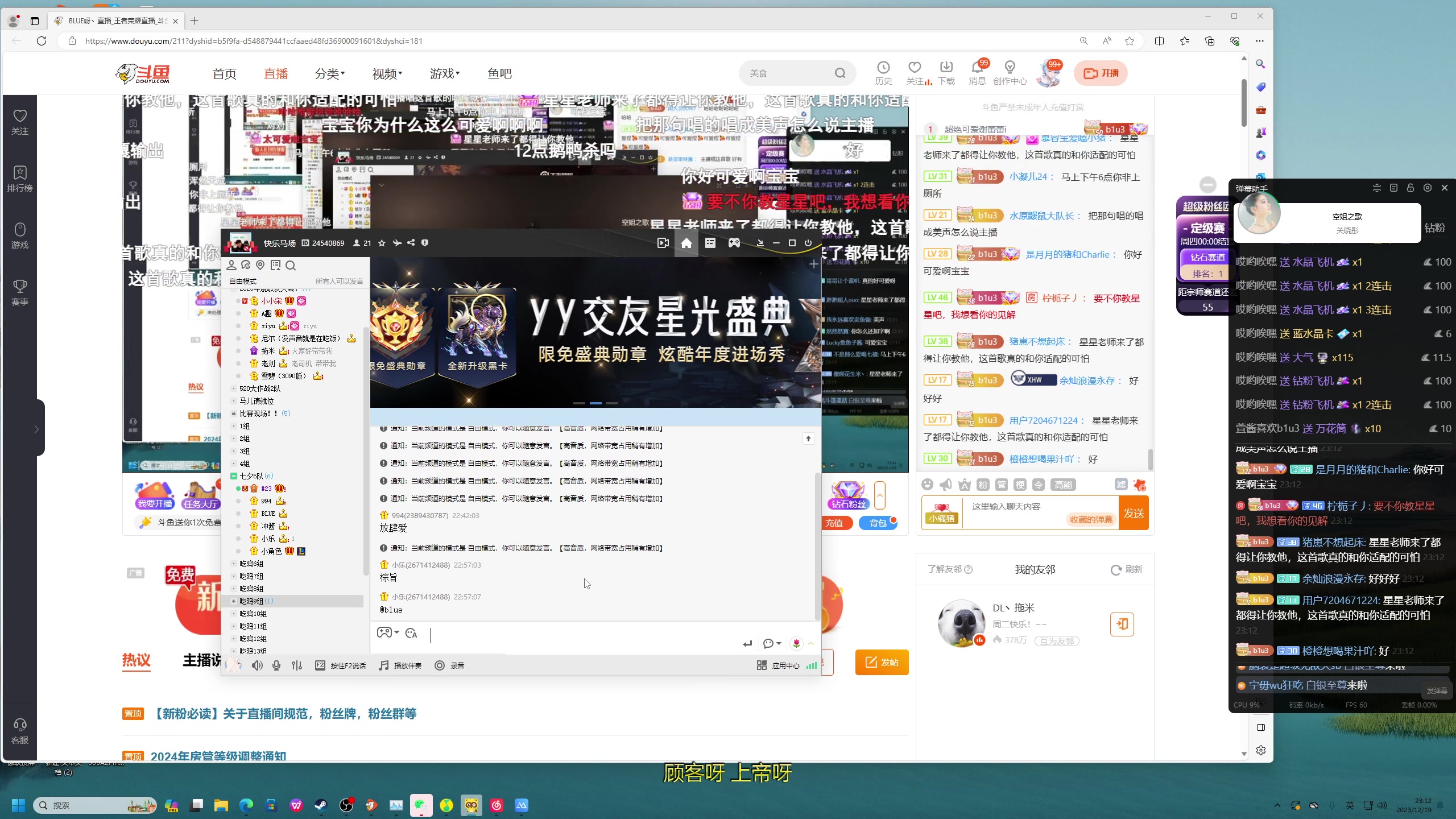The image size is (1456, 819).
Task: Open the game controller panel in the player toolbar
Action: pyautogui.click(x=734, y=243)
